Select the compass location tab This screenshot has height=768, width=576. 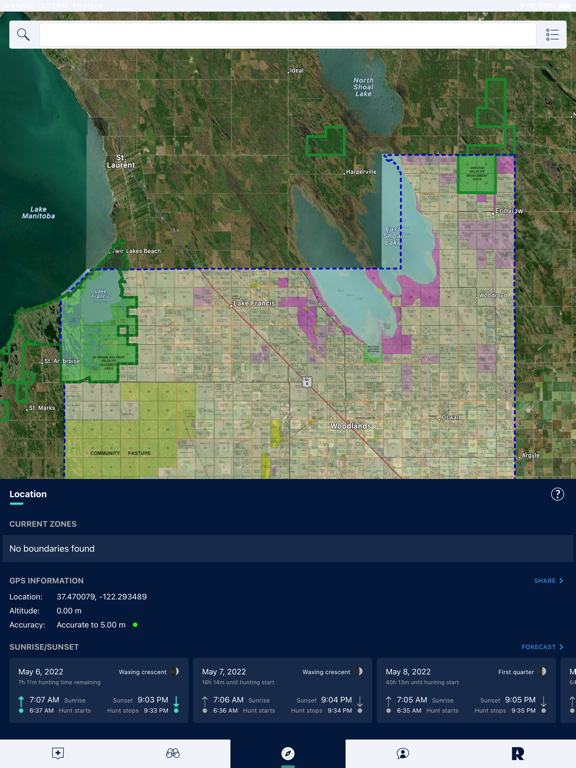click(288, 753)
